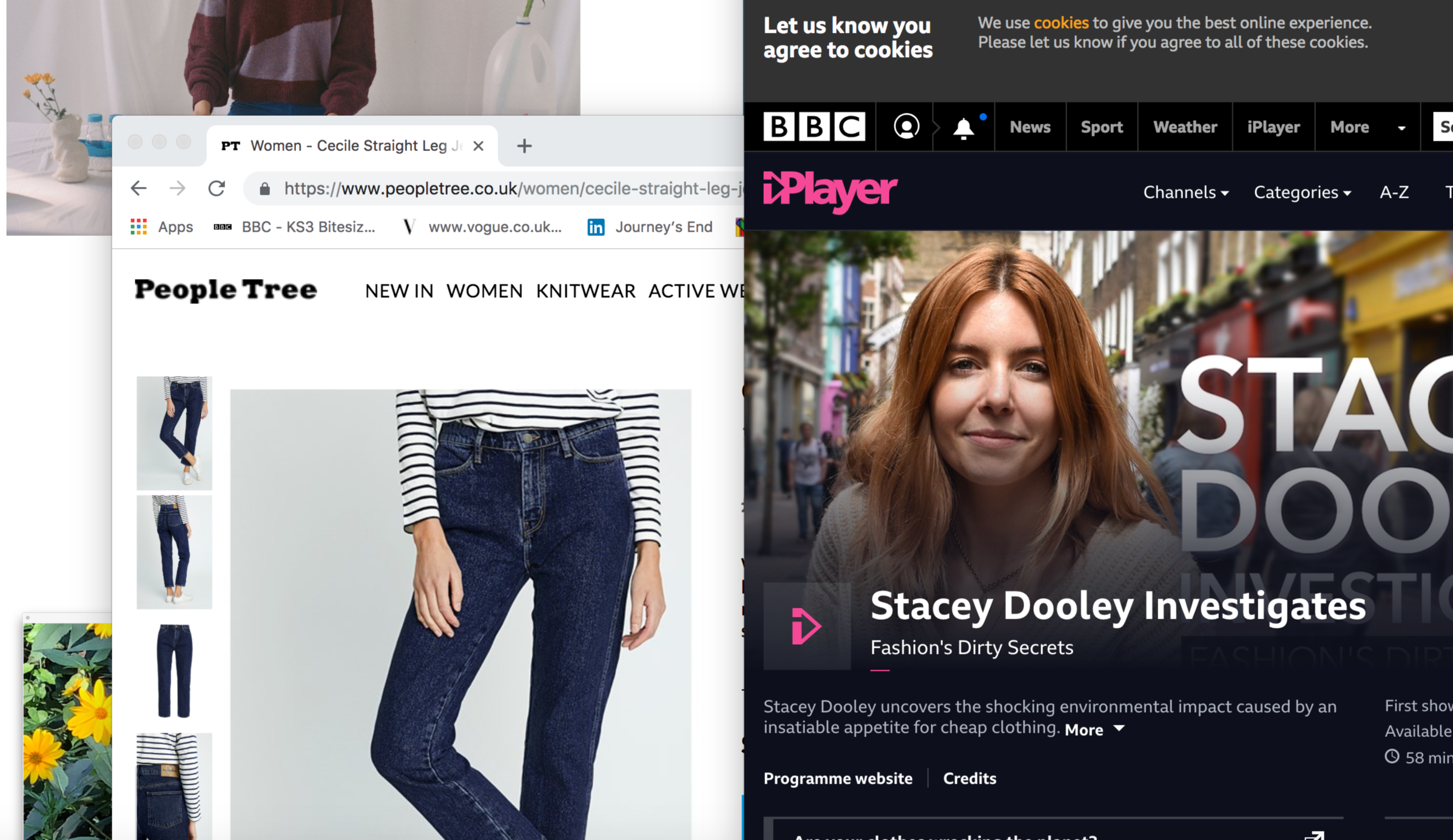The height and width of the screenshot is (840, 1453).
Task: Go forward in Chrome browser
Action: (177, 189)
